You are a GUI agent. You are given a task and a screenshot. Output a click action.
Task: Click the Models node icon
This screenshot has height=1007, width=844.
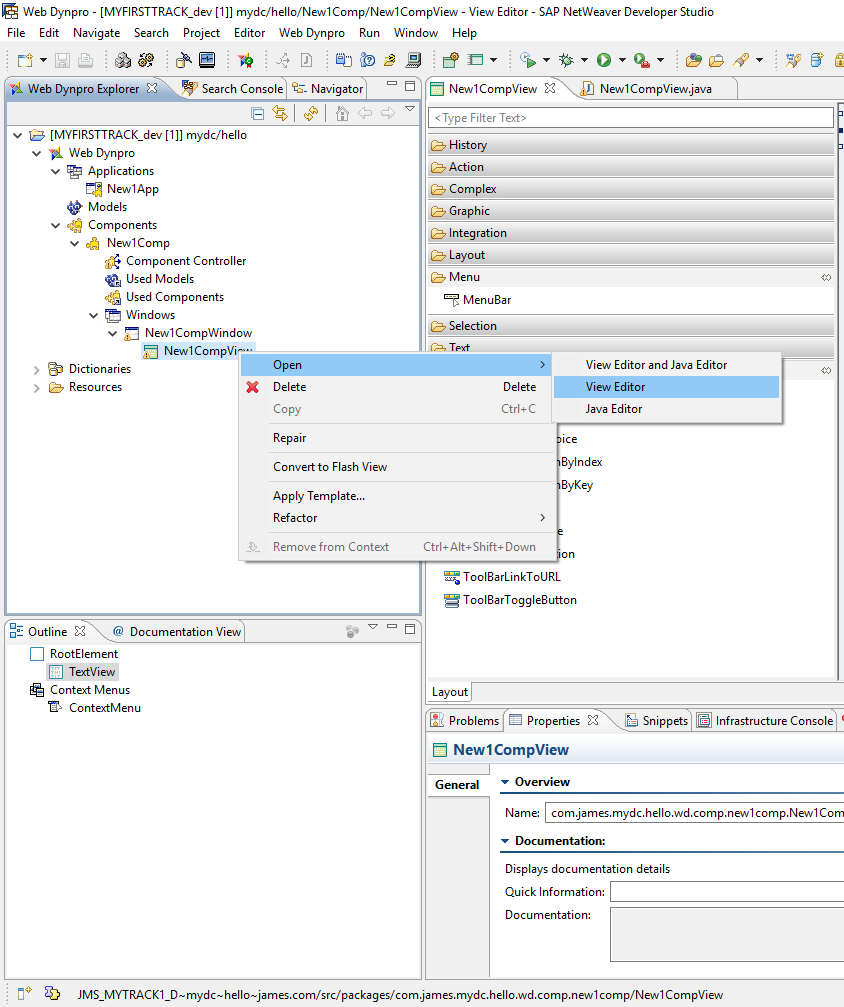(75, 207)
